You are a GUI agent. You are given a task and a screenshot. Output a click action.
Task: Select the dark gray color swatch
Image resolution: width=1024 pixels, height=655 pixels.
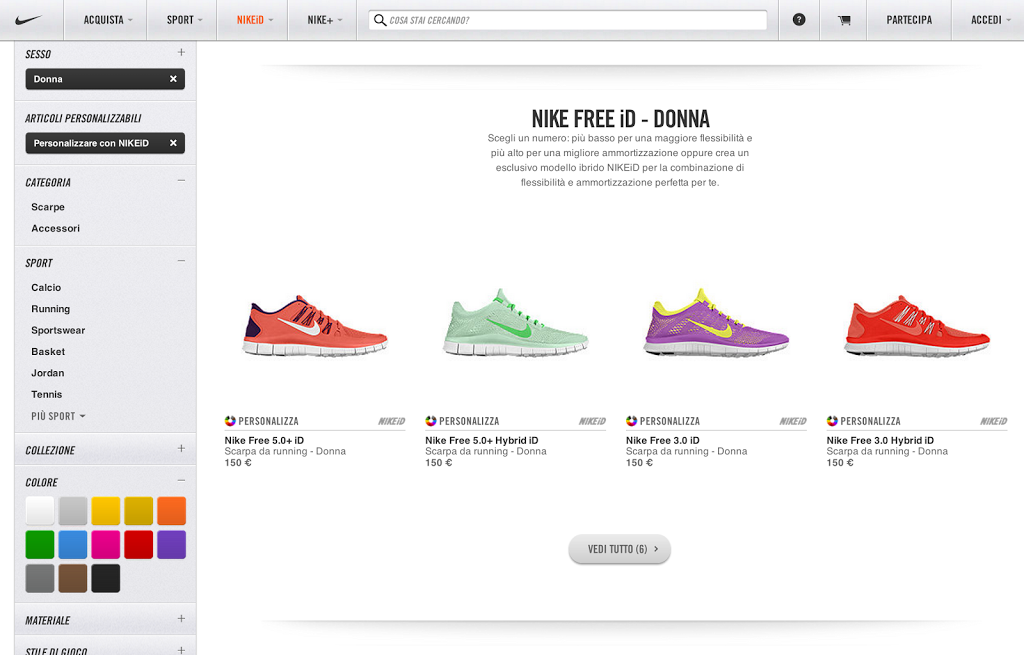[x=40, y=579]
